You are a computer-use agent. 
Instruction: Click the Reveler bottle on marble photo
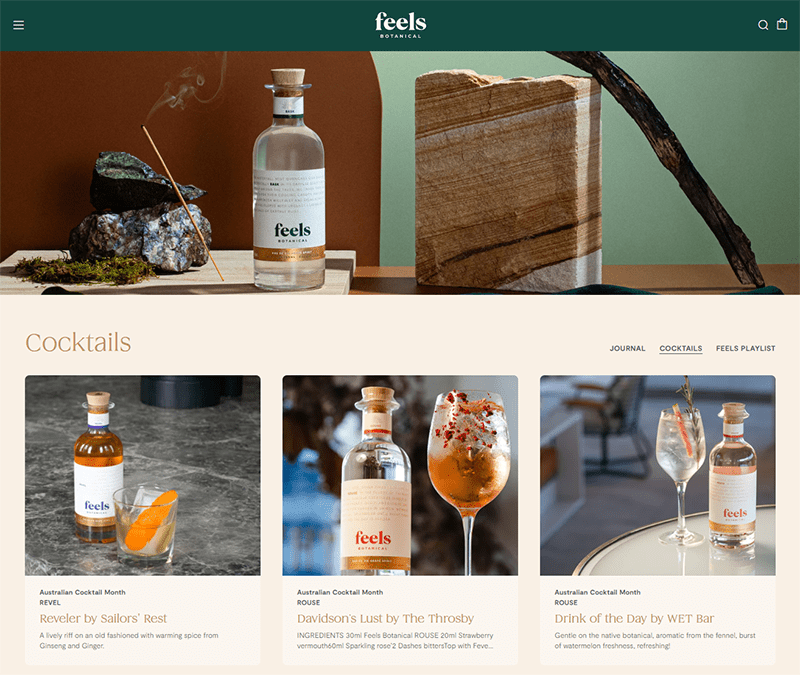142,476
